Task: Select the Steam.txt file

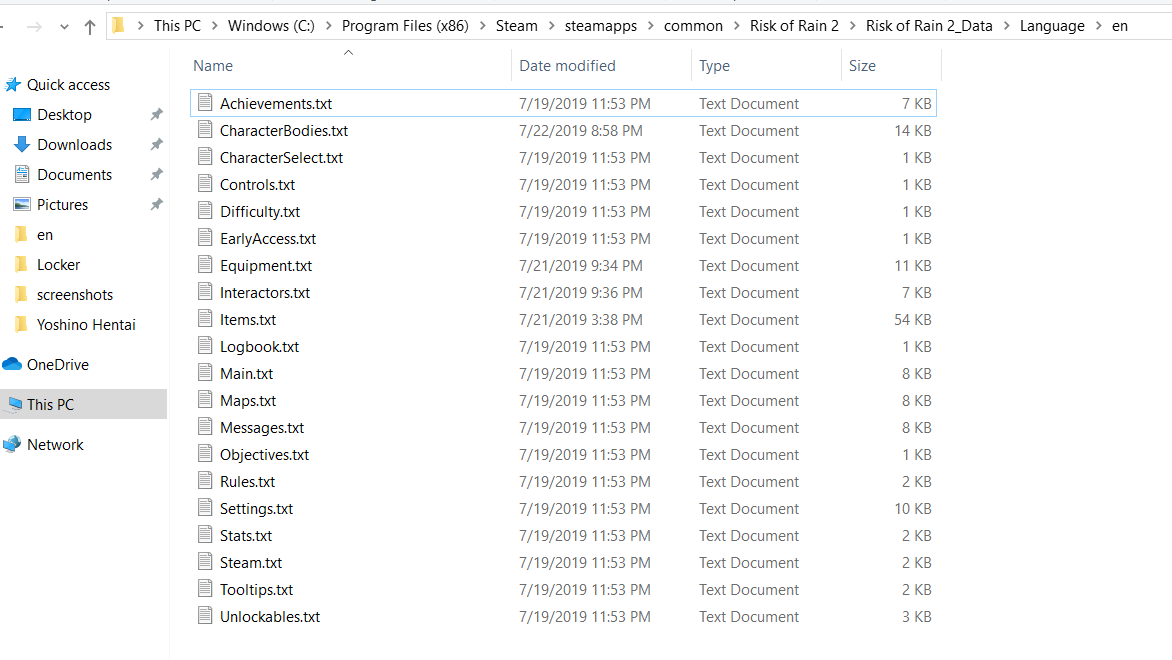Action: pyautogui.click(x=250, y=562)
